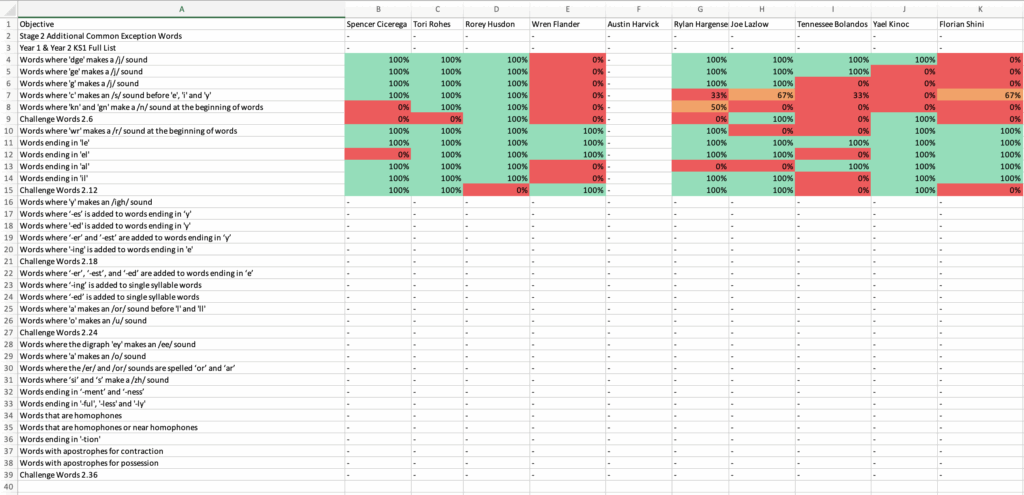Select the column A header

[x=180, y=9]
